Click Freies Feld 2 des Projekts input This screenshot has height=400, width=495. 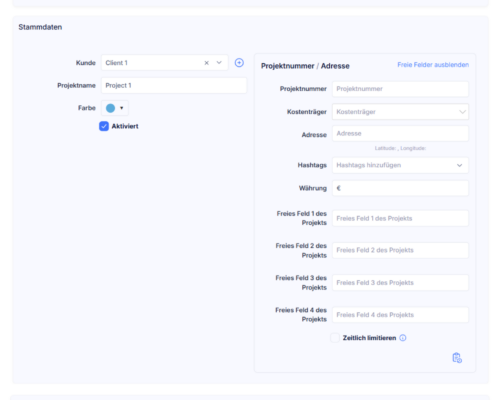click(x=400, y=250)
